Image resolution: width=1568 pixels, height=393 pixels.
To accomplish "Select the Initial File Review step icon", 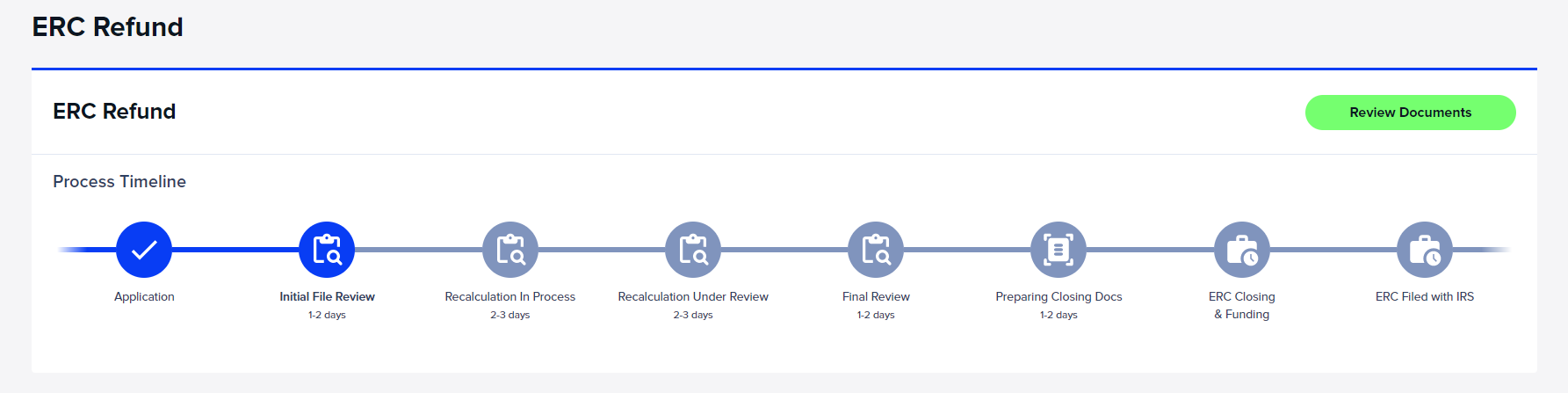I will click(x=327, y=250).
